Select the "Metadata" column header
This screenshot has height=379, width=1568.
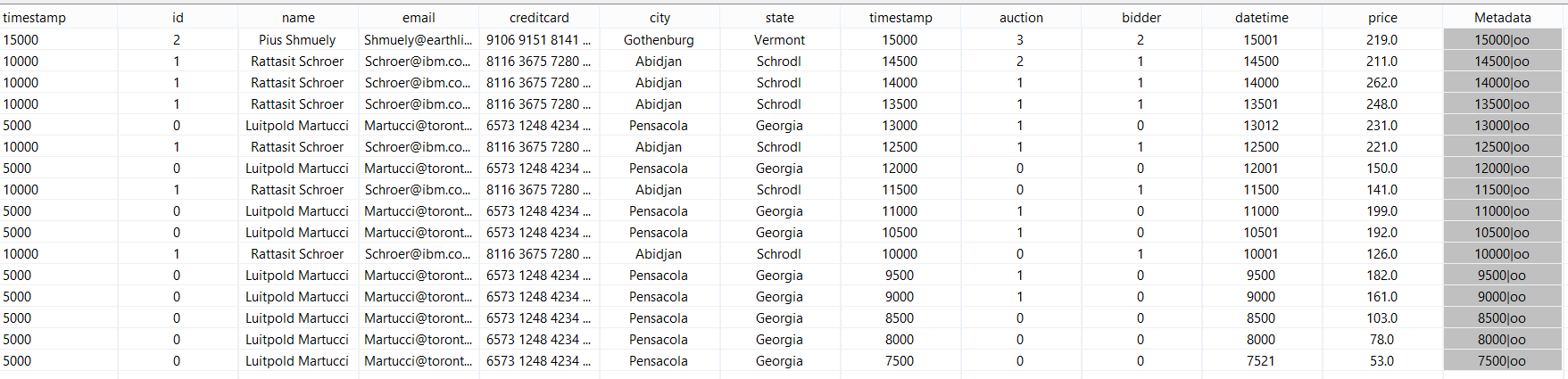pyautogui.click(x=1502, y=18)
